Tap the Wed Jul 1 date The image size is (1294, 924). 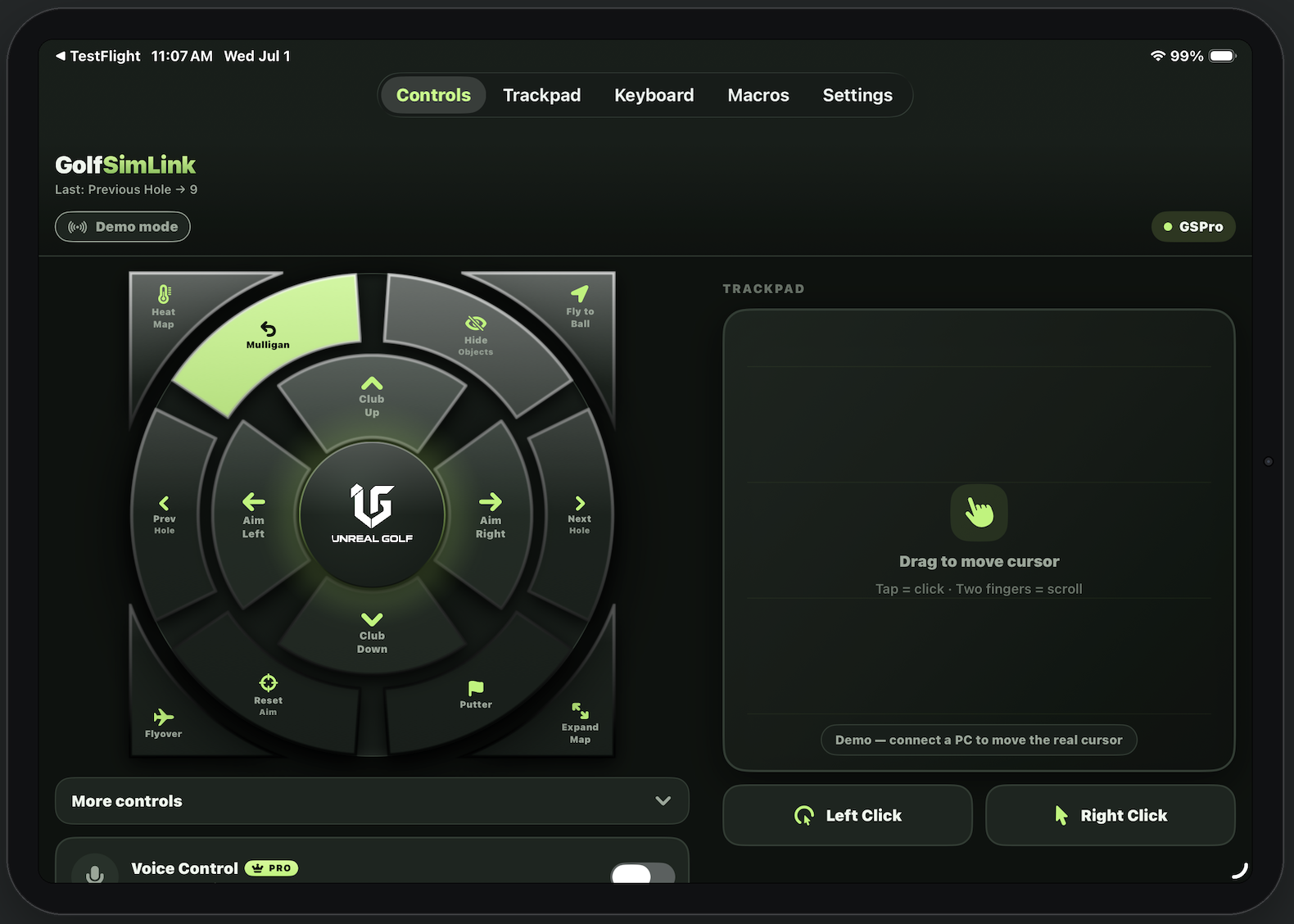pos(257,56)
